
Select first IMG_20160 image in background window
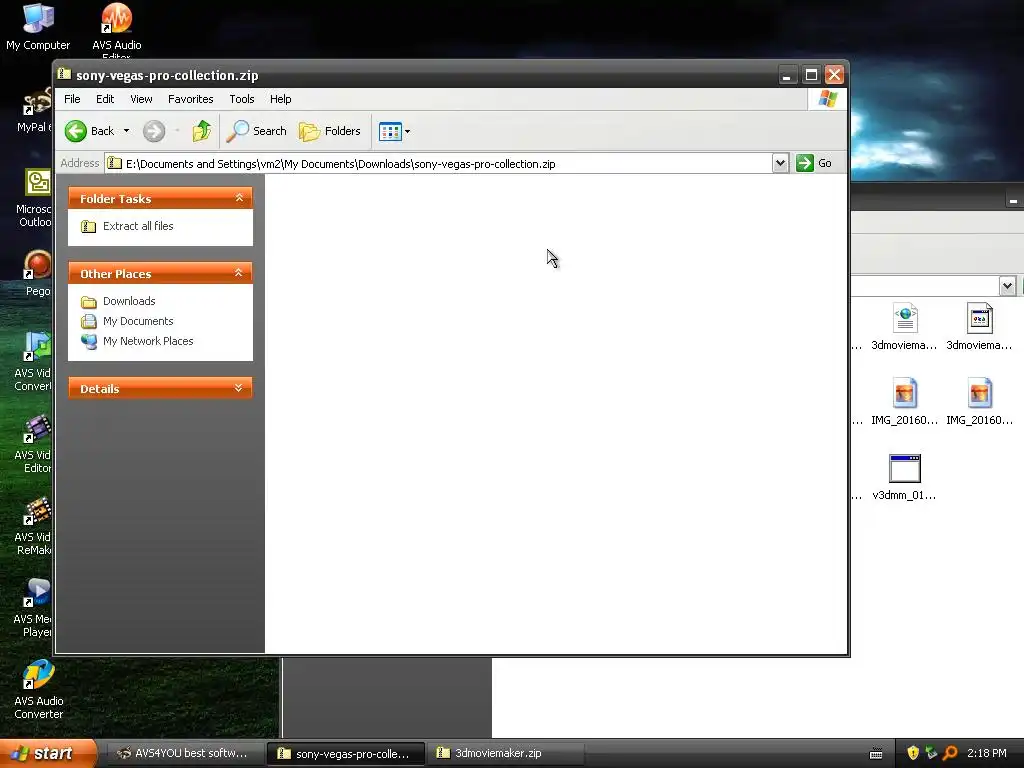(904, 402)
